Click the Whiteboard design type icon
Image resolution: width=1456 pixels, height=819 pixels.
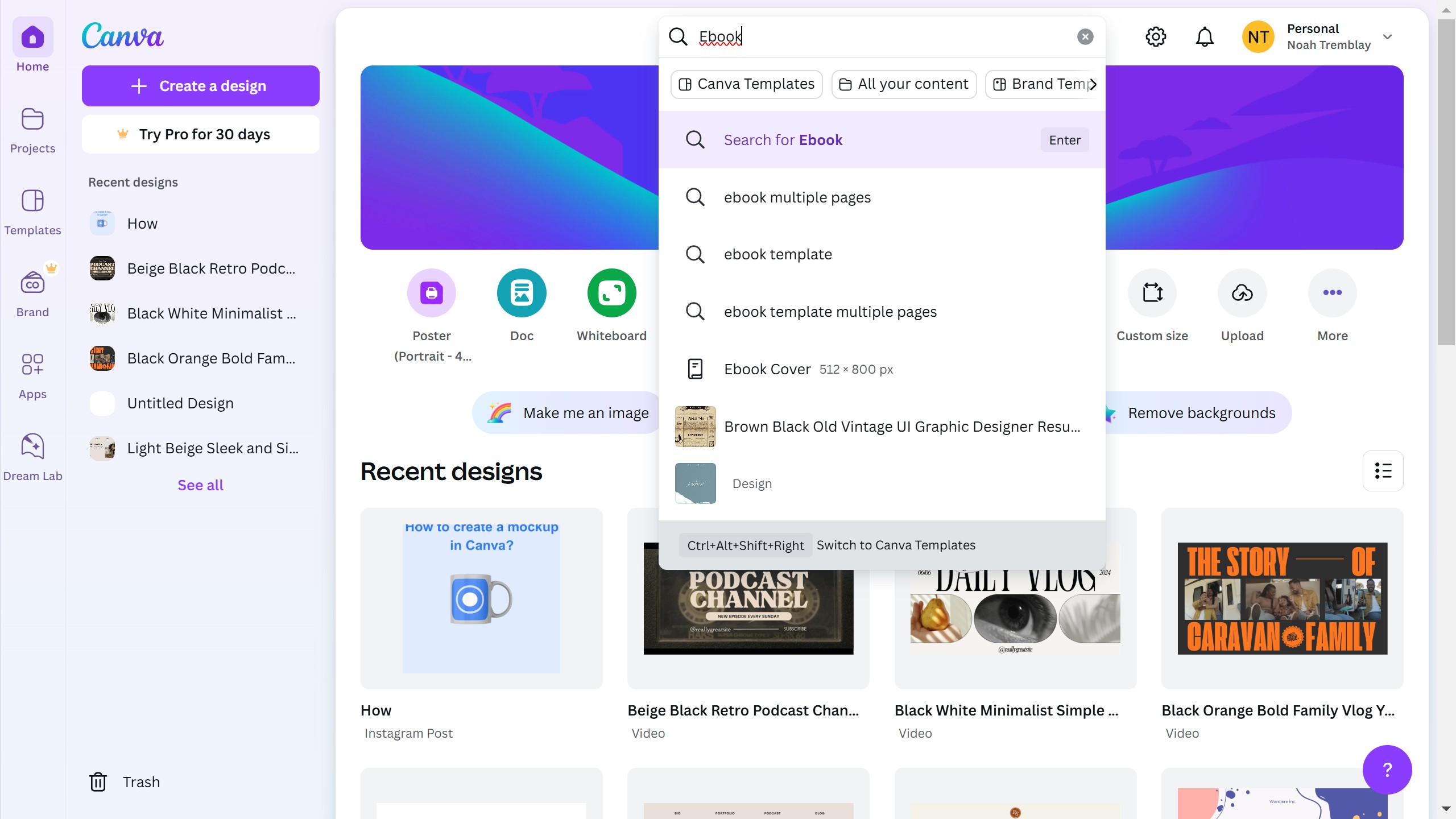click(611, 293)
